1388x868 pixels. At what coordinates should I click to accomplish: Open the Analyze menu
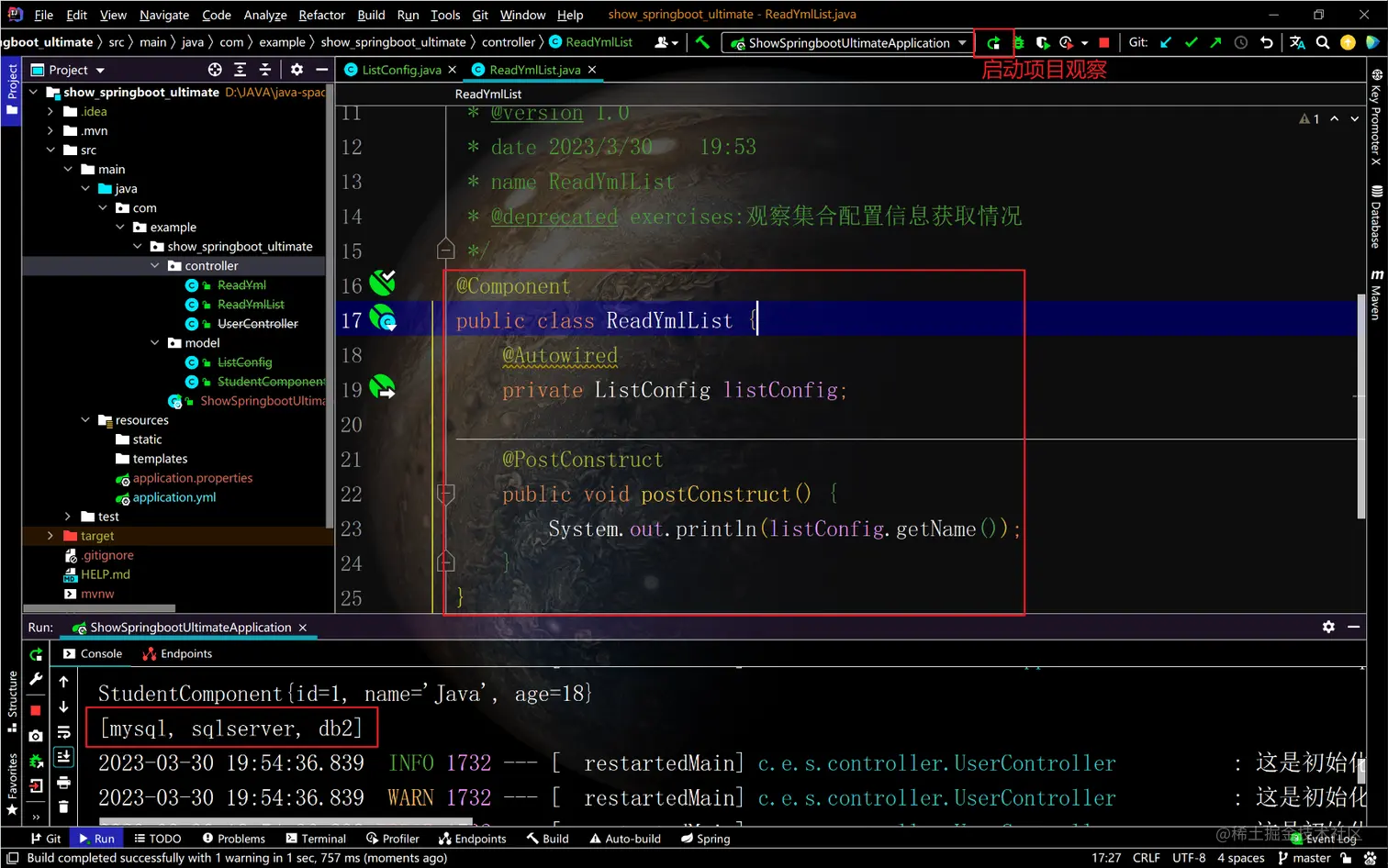pos(265,15)
